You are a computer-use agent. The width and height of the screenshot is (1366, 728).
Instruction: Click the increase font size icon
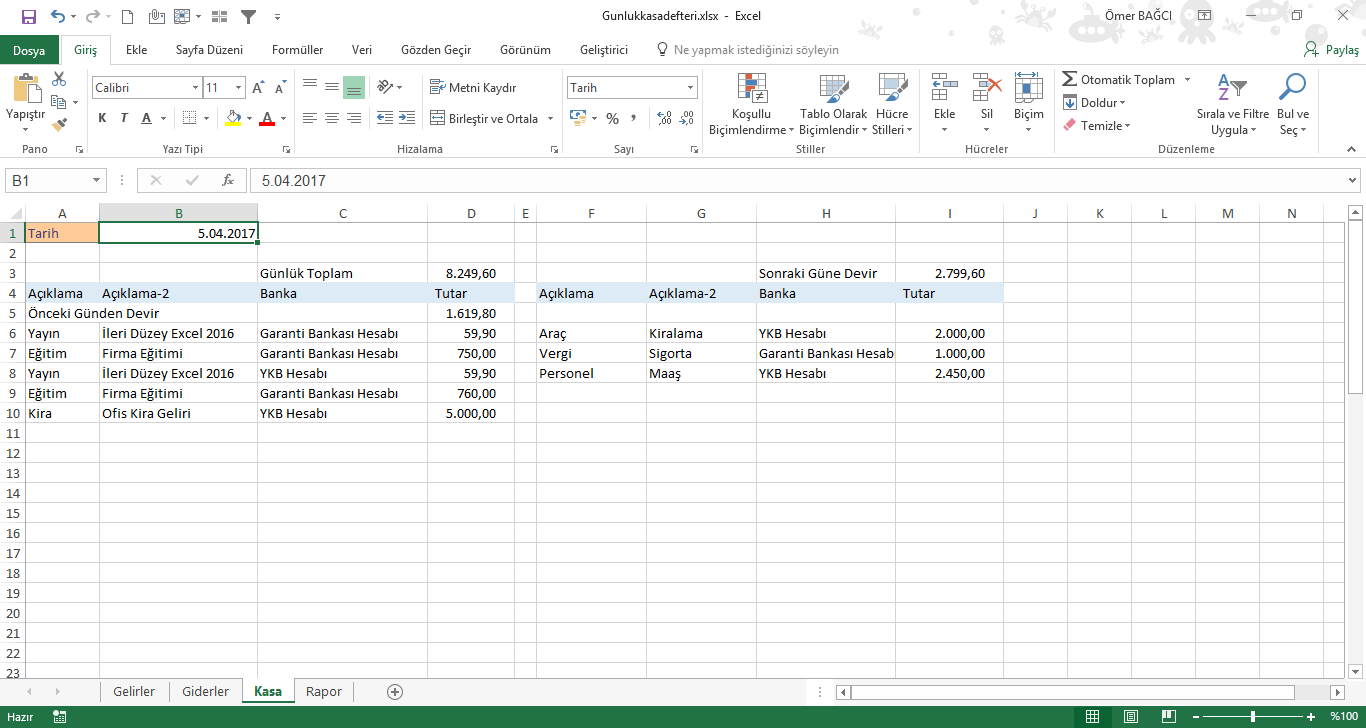pos(258,88)
